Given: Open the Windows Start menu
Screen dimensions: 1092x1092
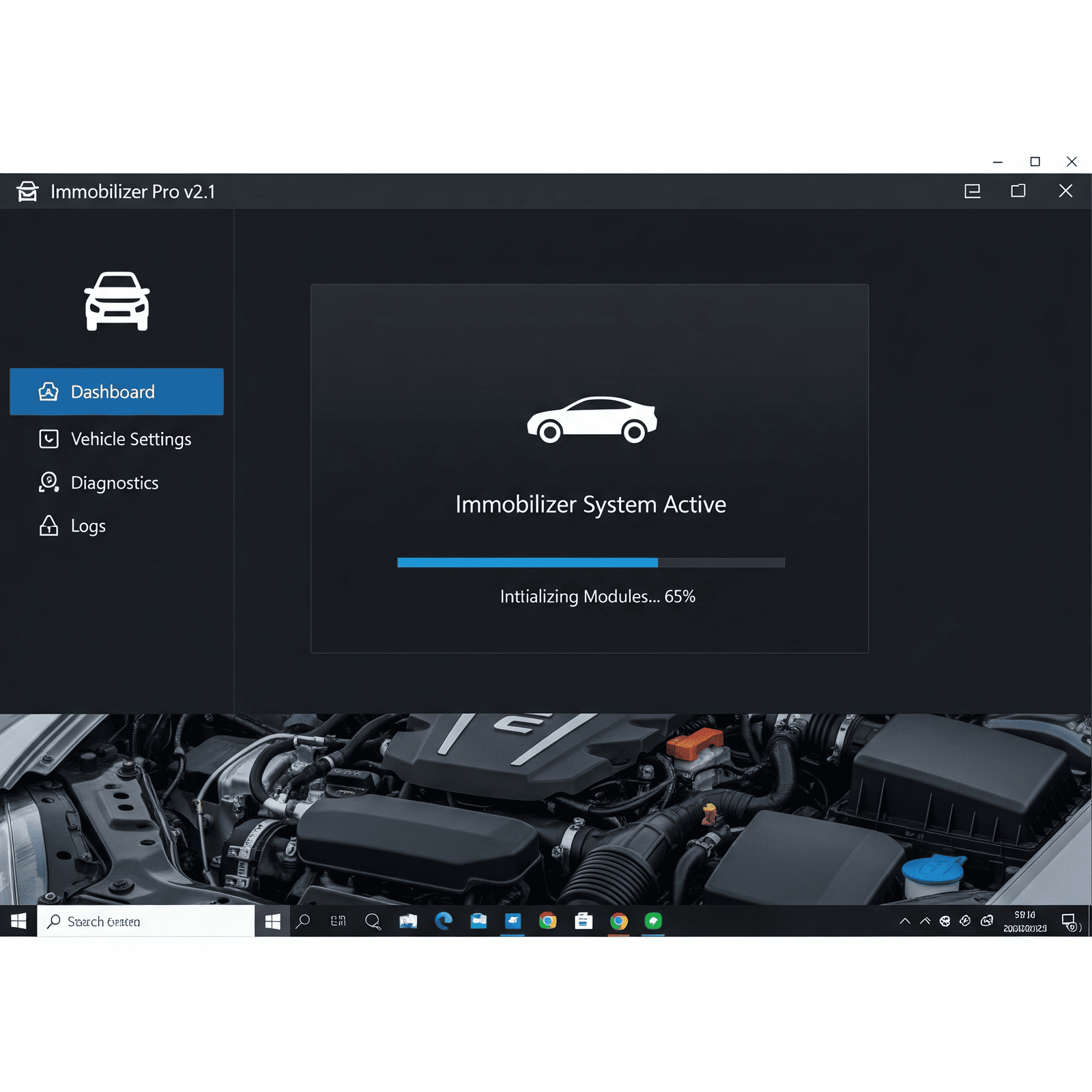Looking at the screenshot, I should (x=18, y=921).
